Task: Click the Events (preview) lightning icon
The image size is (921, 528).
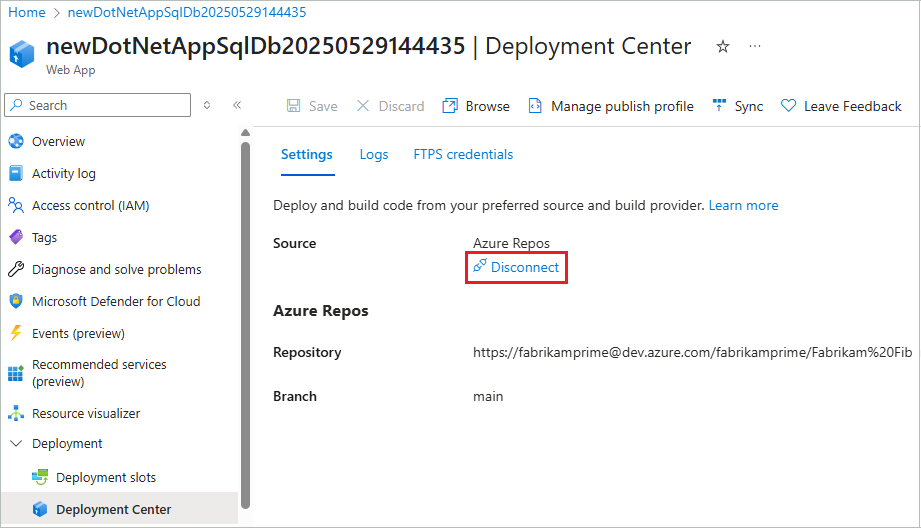Action: 16,334
